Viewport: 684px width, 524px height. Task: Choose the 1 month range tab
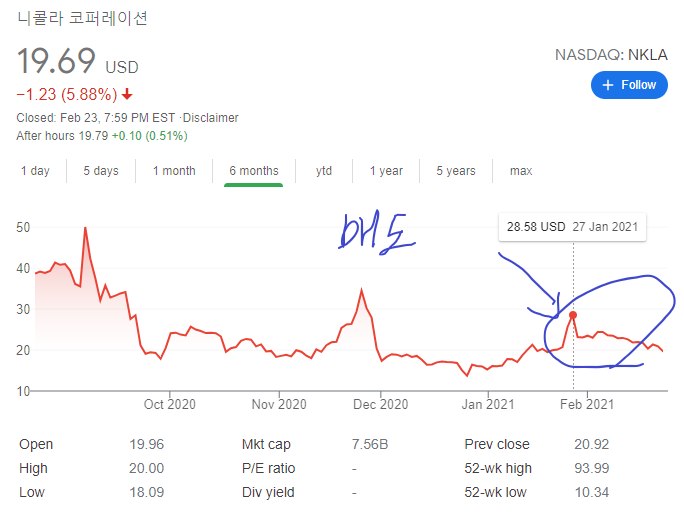pos(174,171)
